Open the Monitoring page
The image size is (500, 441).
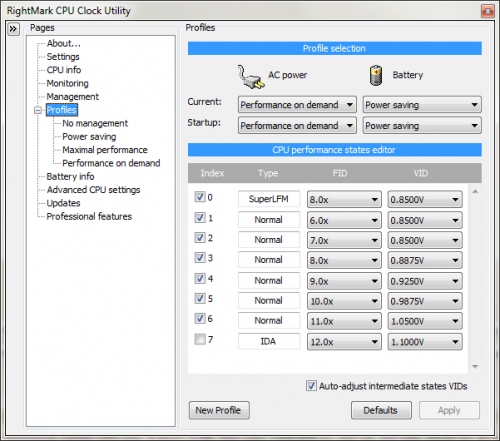67,83
